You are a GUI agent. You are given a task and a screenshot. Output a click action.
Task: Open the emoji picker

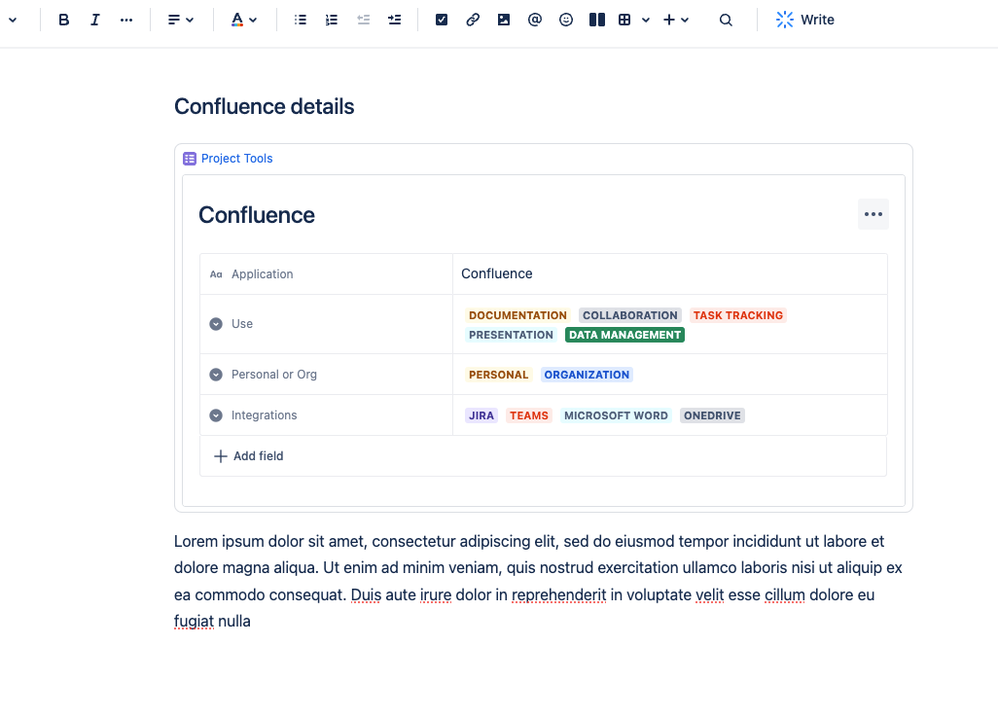[566, 20]
